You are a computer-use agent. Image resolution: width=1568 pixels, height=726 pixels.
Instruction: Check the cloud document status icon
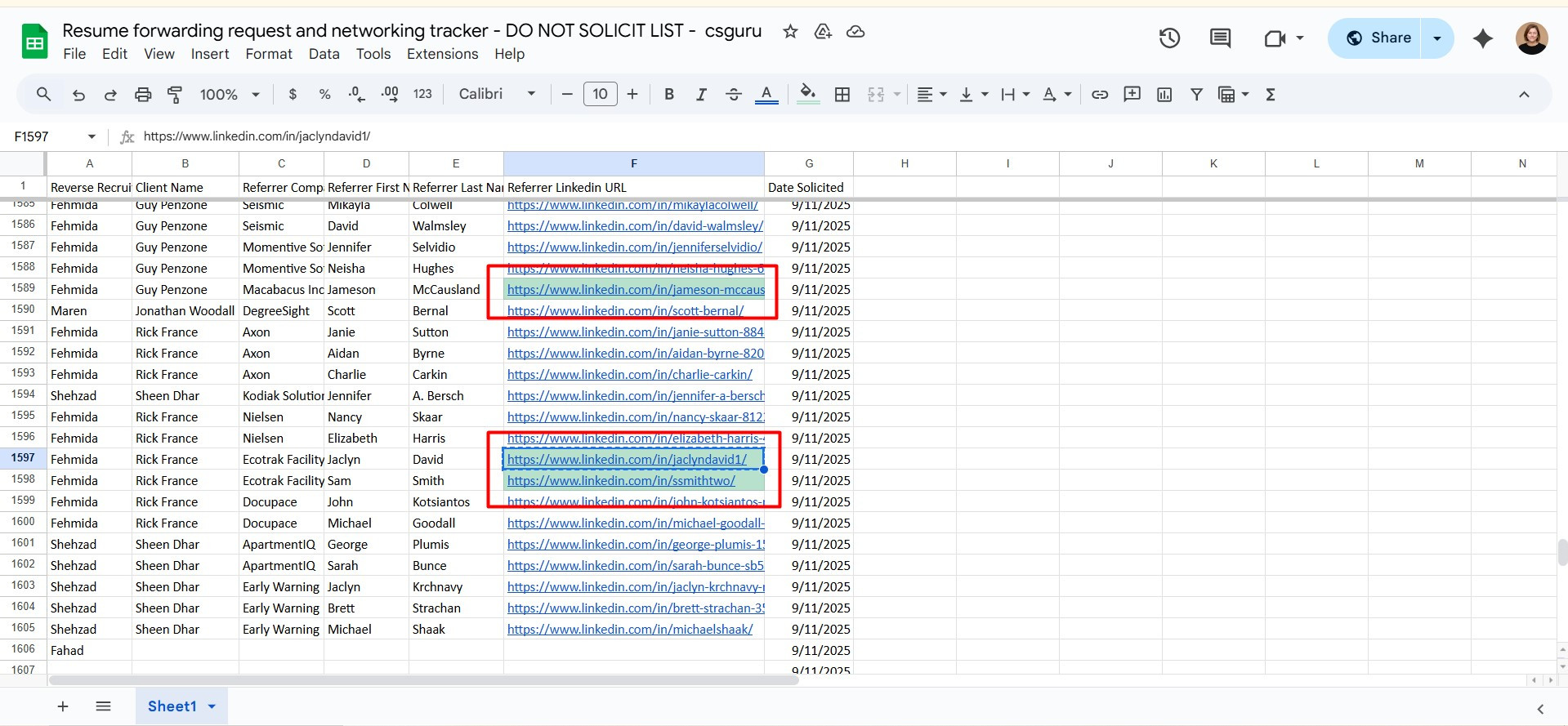[855, 31]
